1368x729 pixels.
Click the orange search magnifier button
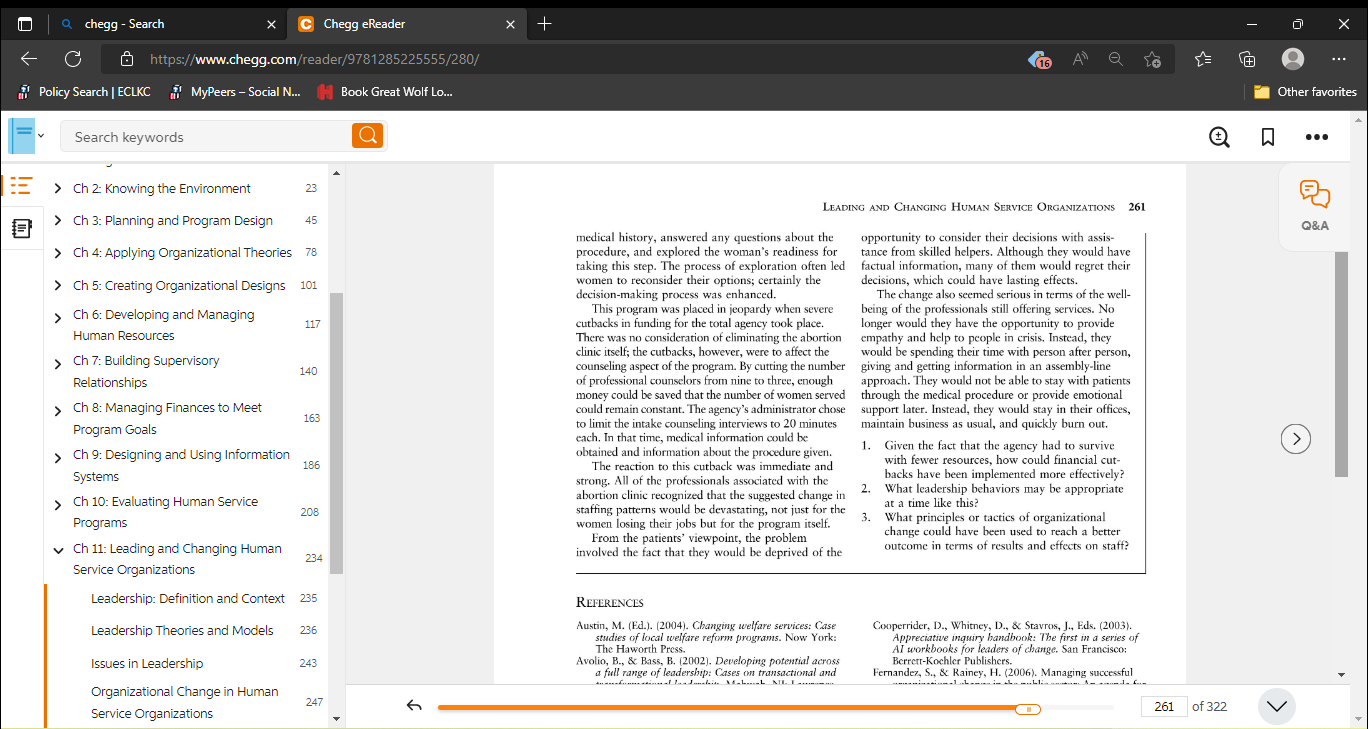click(x=367, y=136)
